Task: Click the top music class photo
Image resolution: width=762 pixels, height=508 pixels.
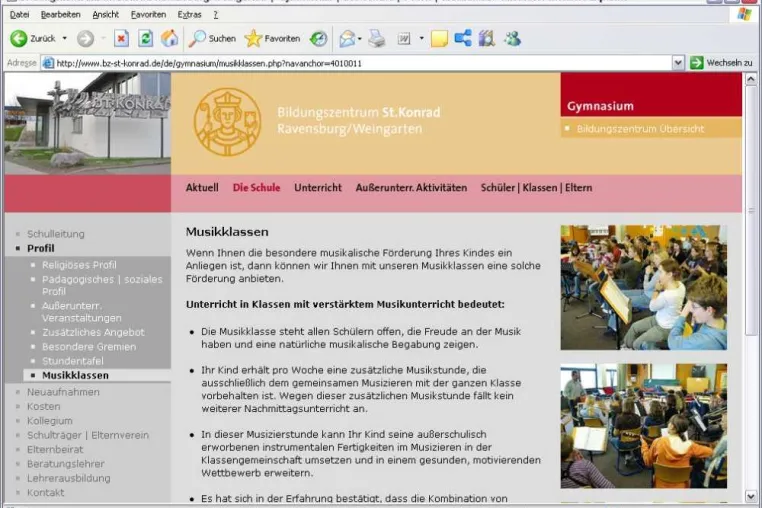Action: coord(644,287)
